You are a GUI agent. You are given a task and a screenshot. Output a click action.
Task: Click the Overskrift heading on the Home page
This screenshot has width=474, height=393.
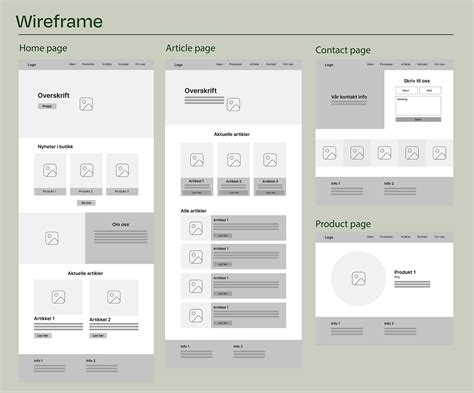tap(54, 95)
